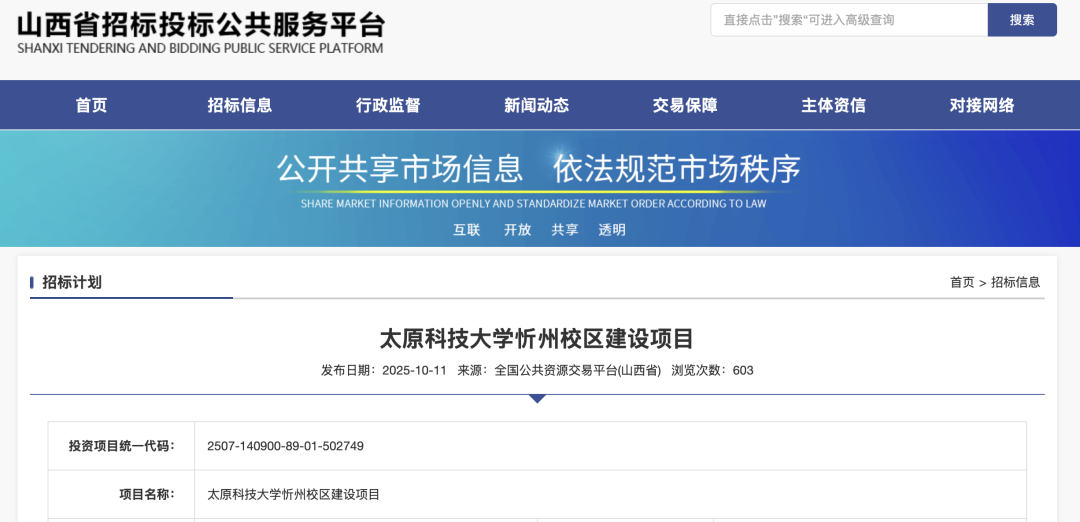This screenshot has width=1080, height=522.
Task: Open the 首页 navigation menu item
Action: point(92,105)
